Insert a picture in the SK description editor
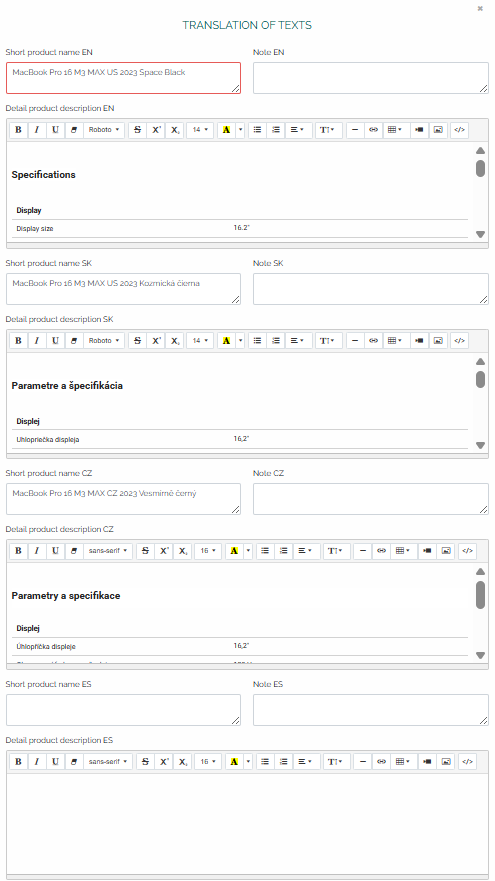Image resolution: width=495 pixels, height=881 pixels. 439,340
